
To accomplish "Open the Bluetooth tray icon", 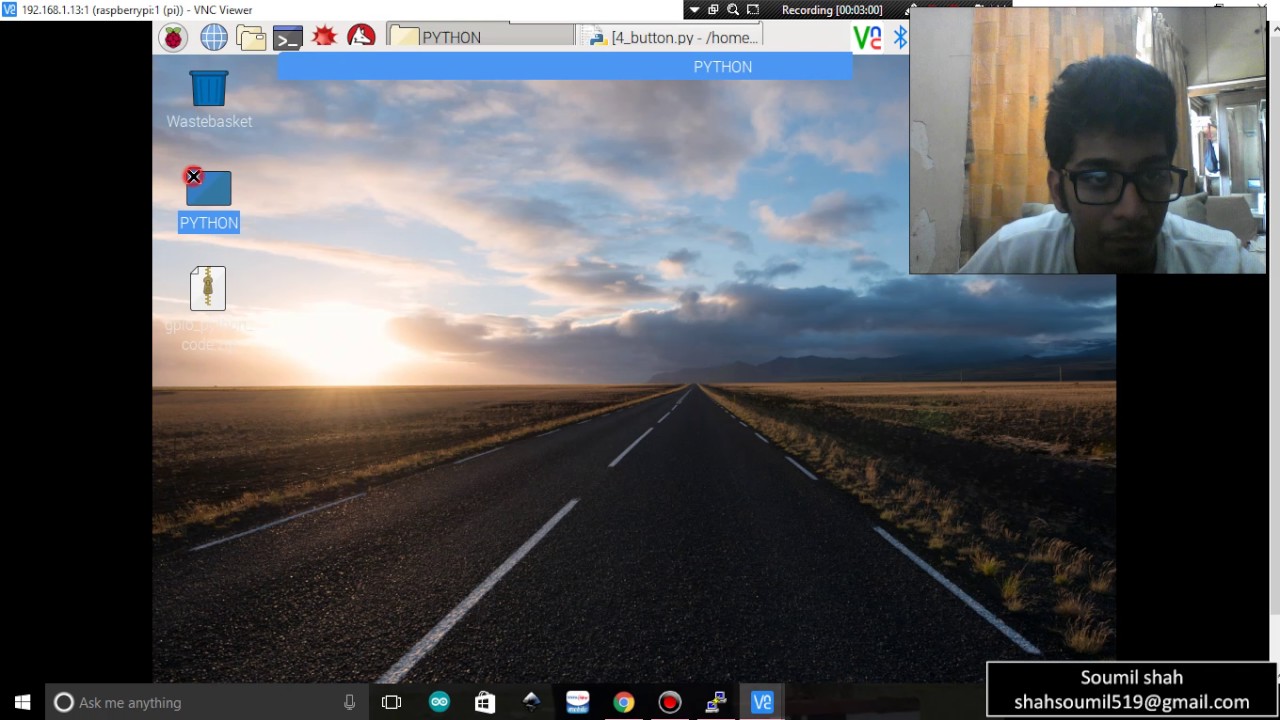I will click(x=900, y=38).
